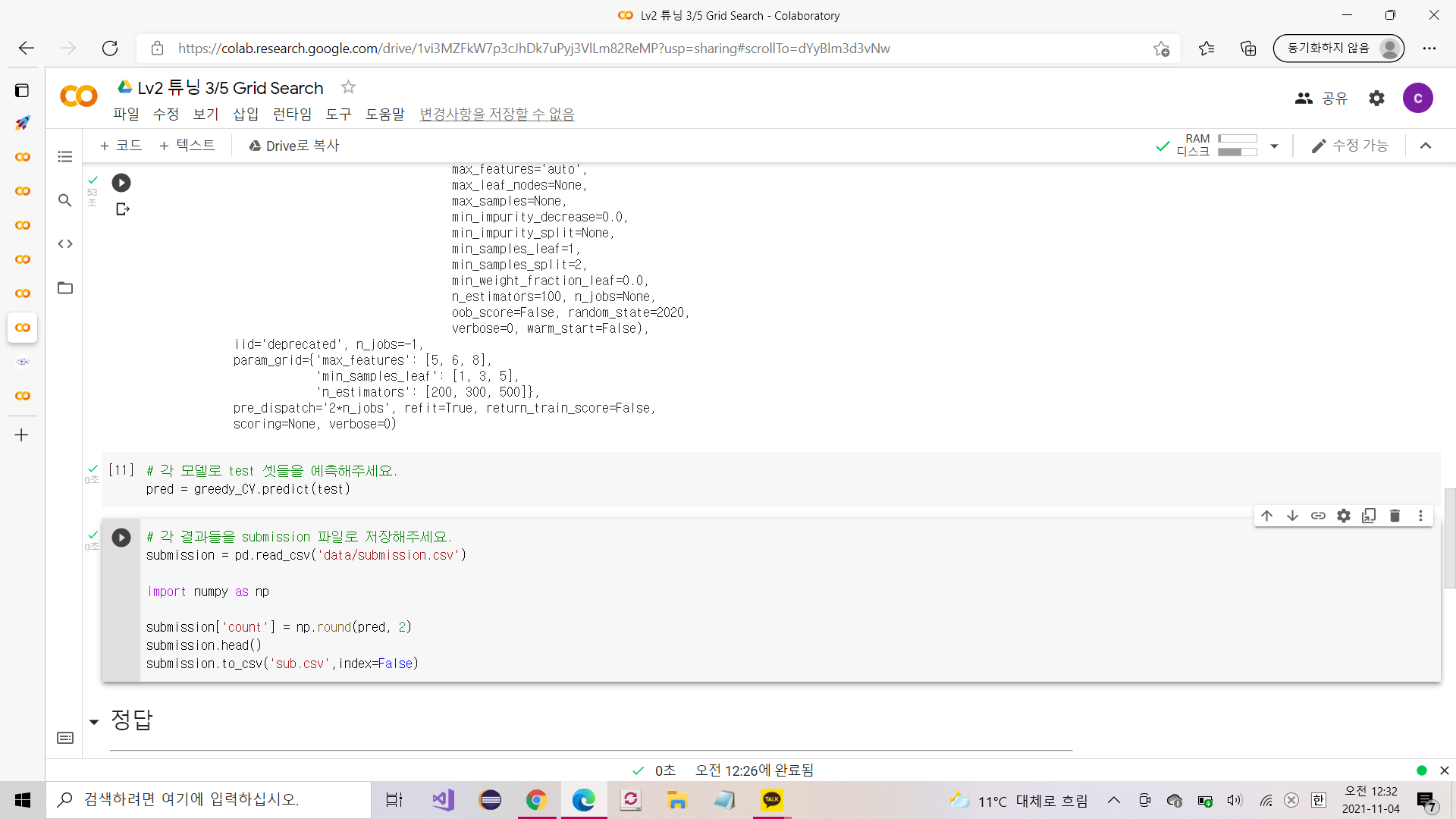Image resolution: width=1456 pixels, height=819 pixels.
Task: Delete the selected cell with trash icon
Action: [1395, 516]
